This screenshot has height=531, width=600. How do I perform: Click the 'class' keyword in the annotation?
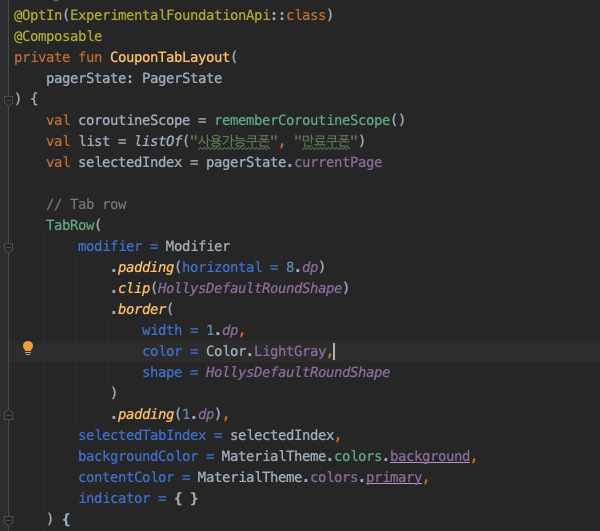click(x=306, y=15)
